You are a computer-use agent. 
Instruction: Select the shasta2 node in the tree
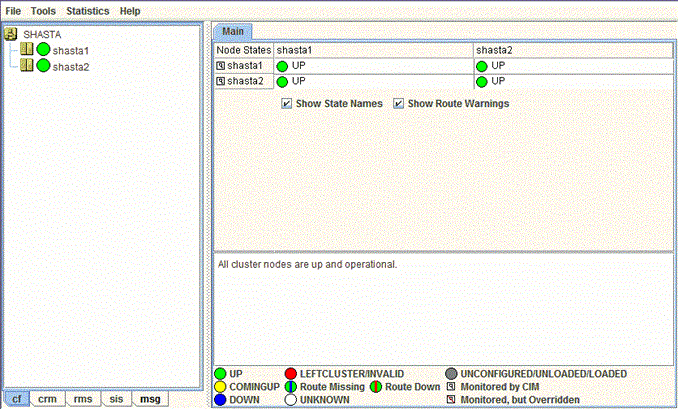pyautogui.click(x=71, y=66)
